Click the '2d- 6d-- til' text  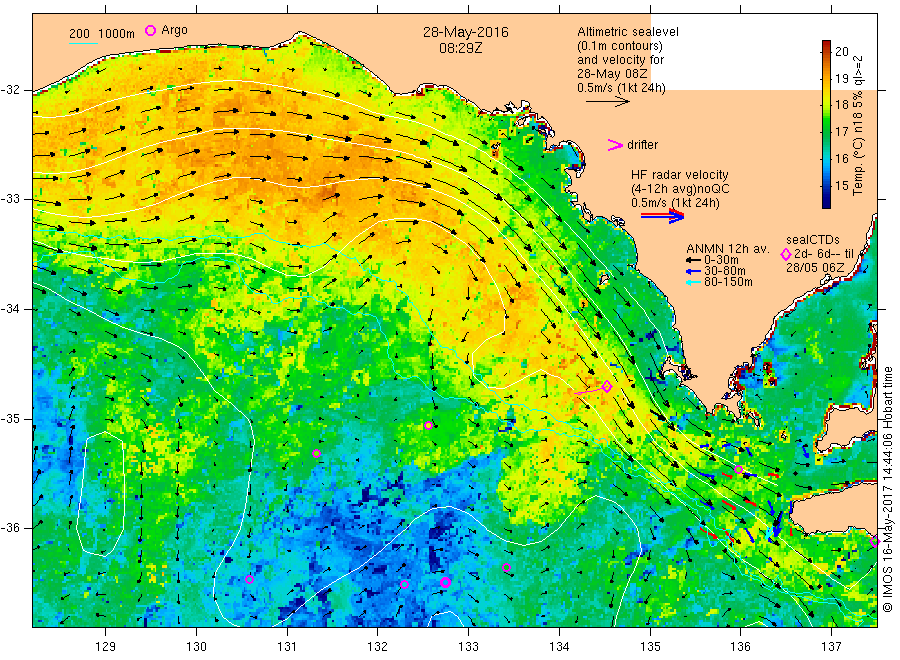(x=824, y=254)
